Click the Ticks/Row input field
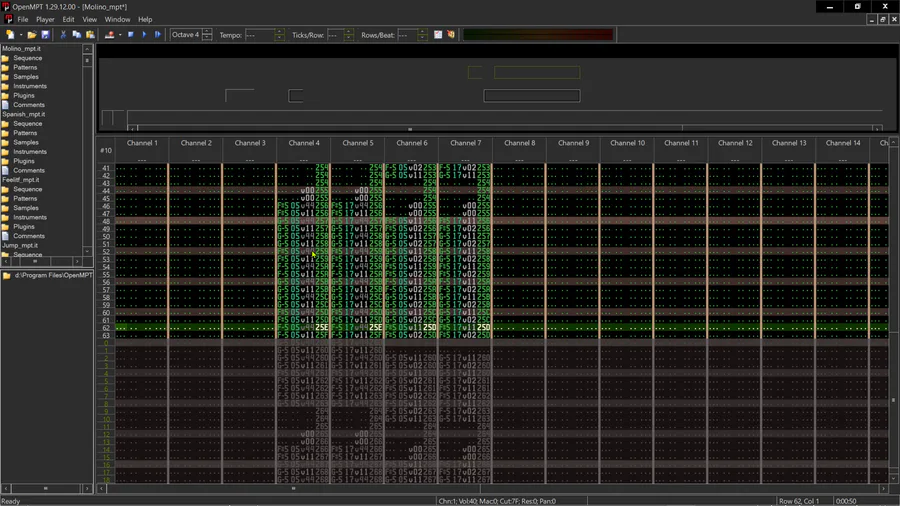Screen dimensions: 900x506 click(x=335, y=35)
